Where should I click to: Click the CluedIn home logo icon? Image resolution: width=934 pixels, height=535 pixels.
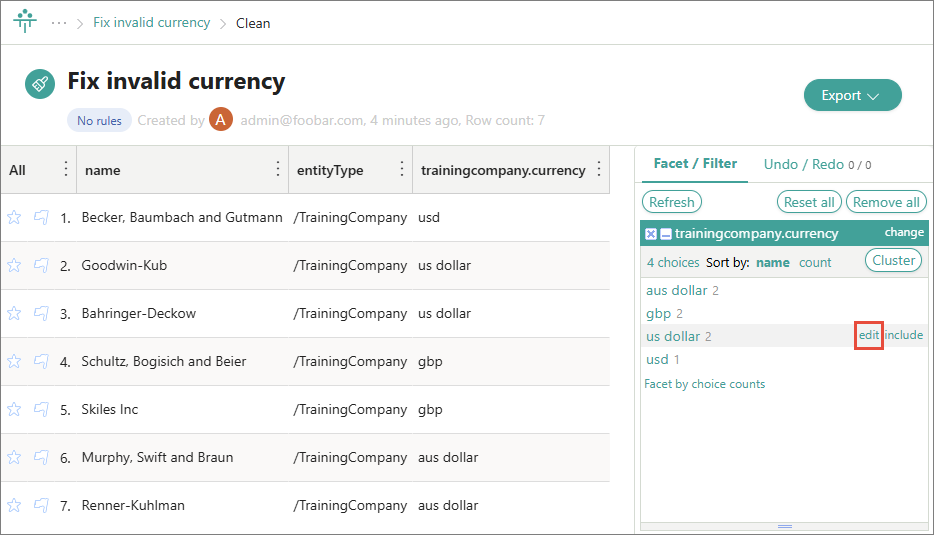click(x=25, y=21)
